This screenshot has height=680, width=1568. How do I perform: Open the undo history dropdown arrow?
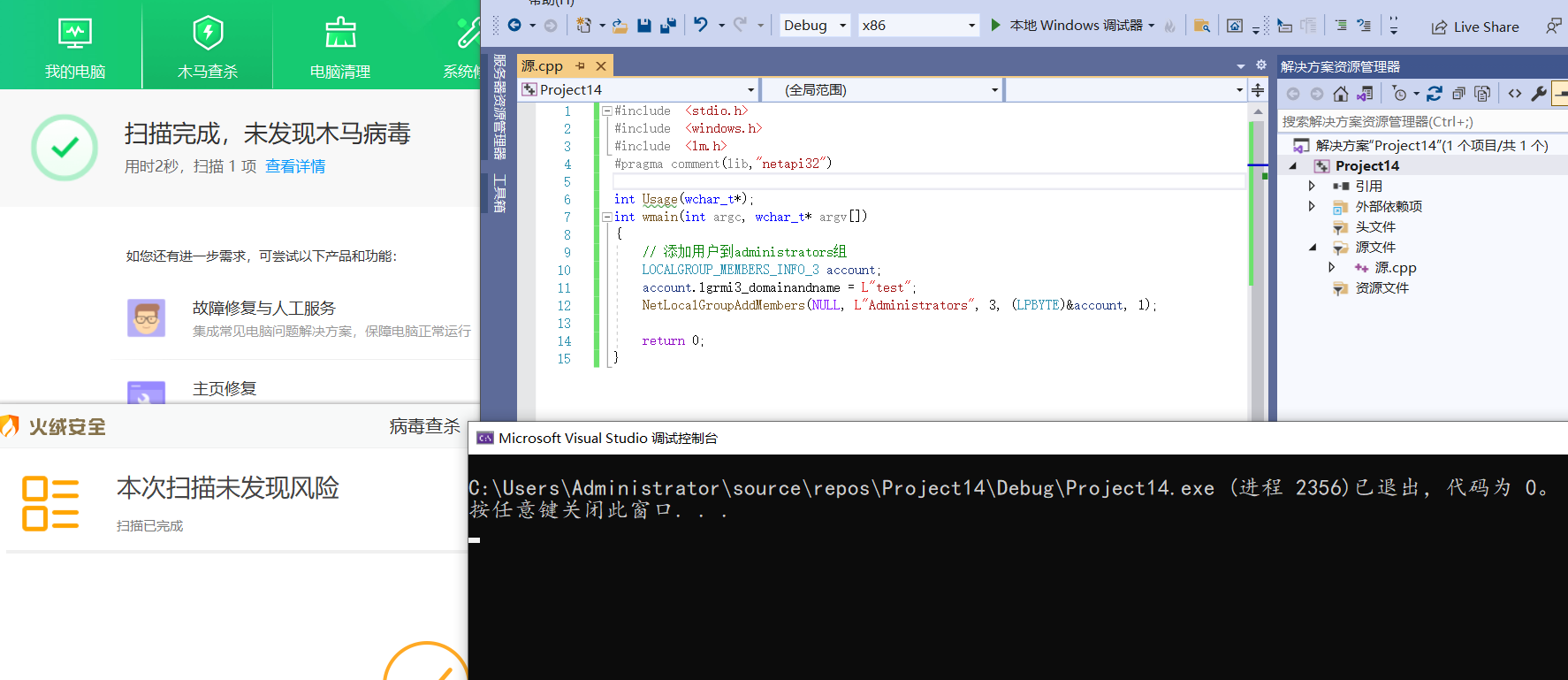[721, 26]
